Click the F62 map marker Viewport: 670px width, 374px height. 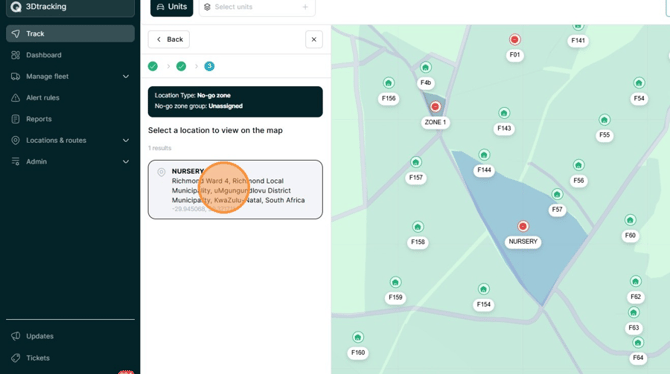tap(635, 281)
